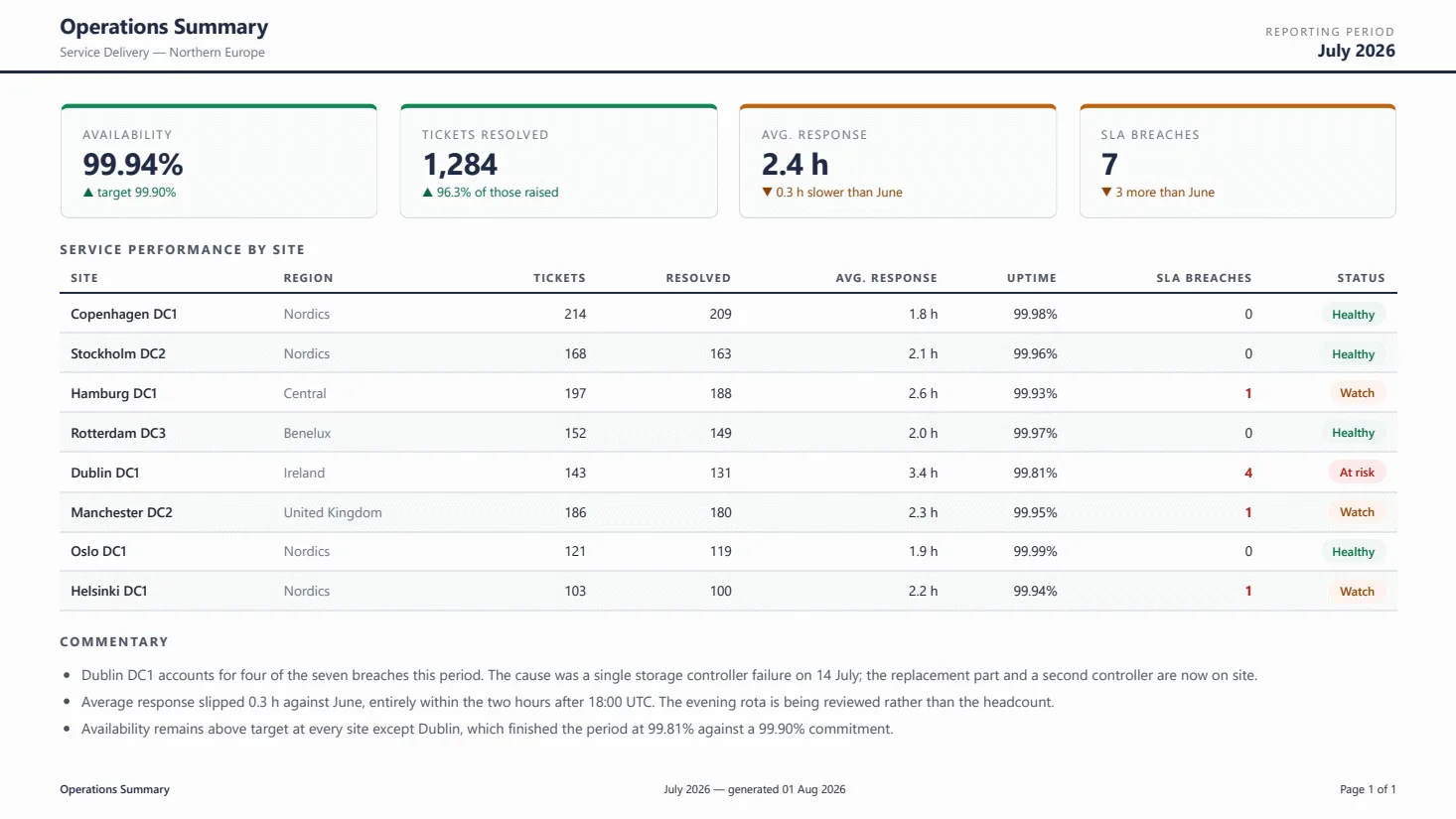
Task: Click Dublin DC1's 3.4 h response value
Action: point(923,473)
